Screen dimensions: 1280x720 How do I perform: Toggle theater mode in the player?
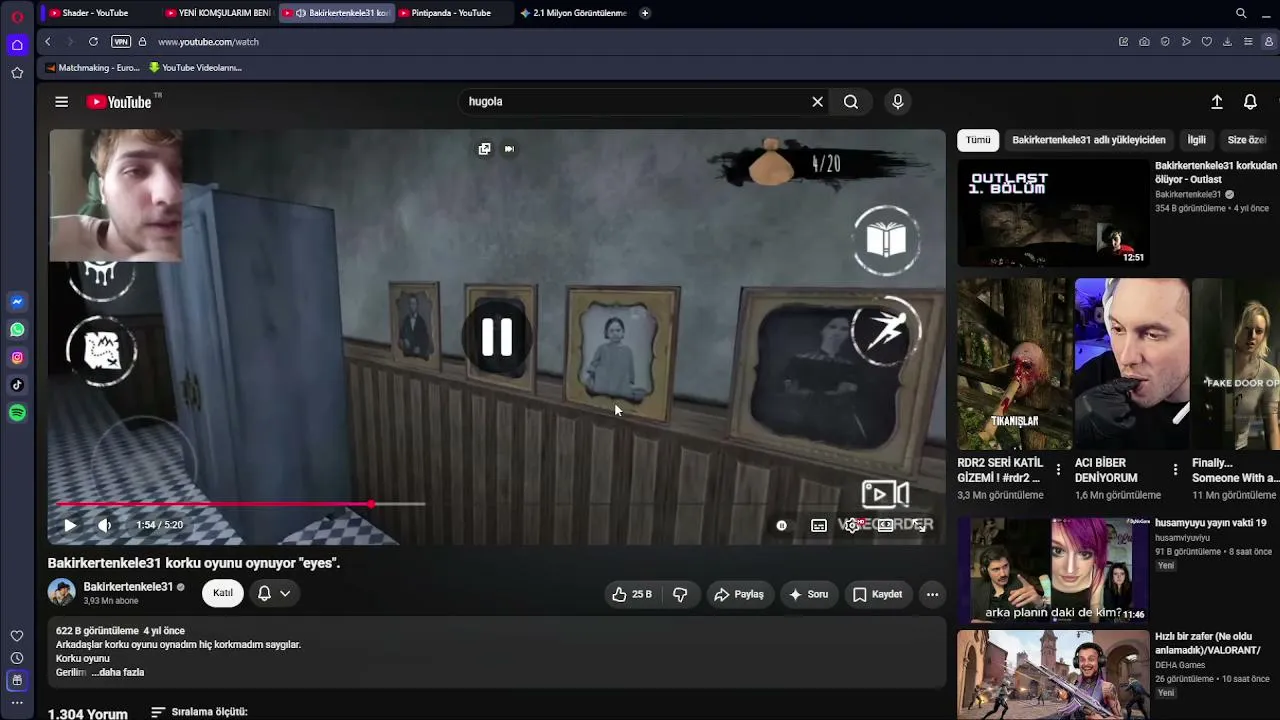(x=886, y=525)
